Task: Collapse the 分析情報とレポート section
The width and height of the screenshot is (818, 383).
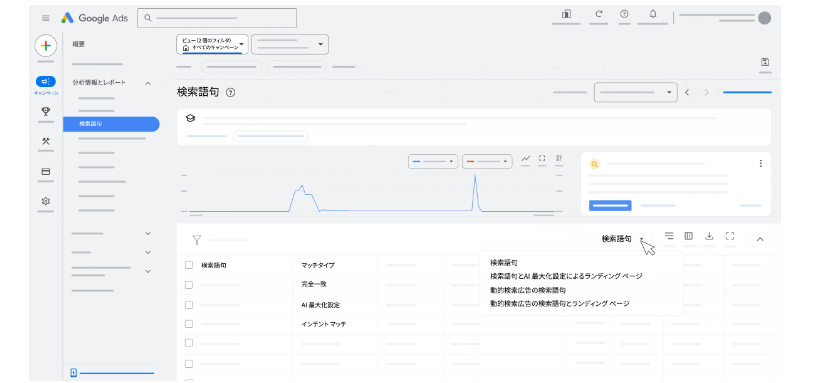Action: click(148, 83)
